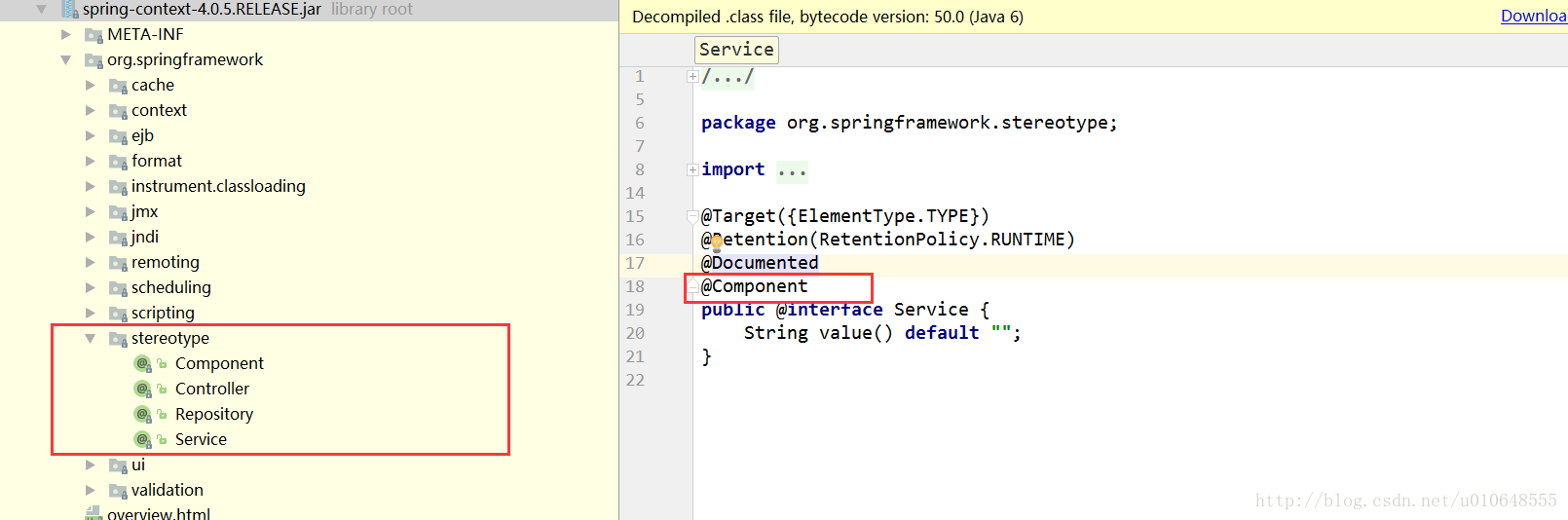Click the scheduling package folder icon
1568x520 pixels.
coord(118,288)
